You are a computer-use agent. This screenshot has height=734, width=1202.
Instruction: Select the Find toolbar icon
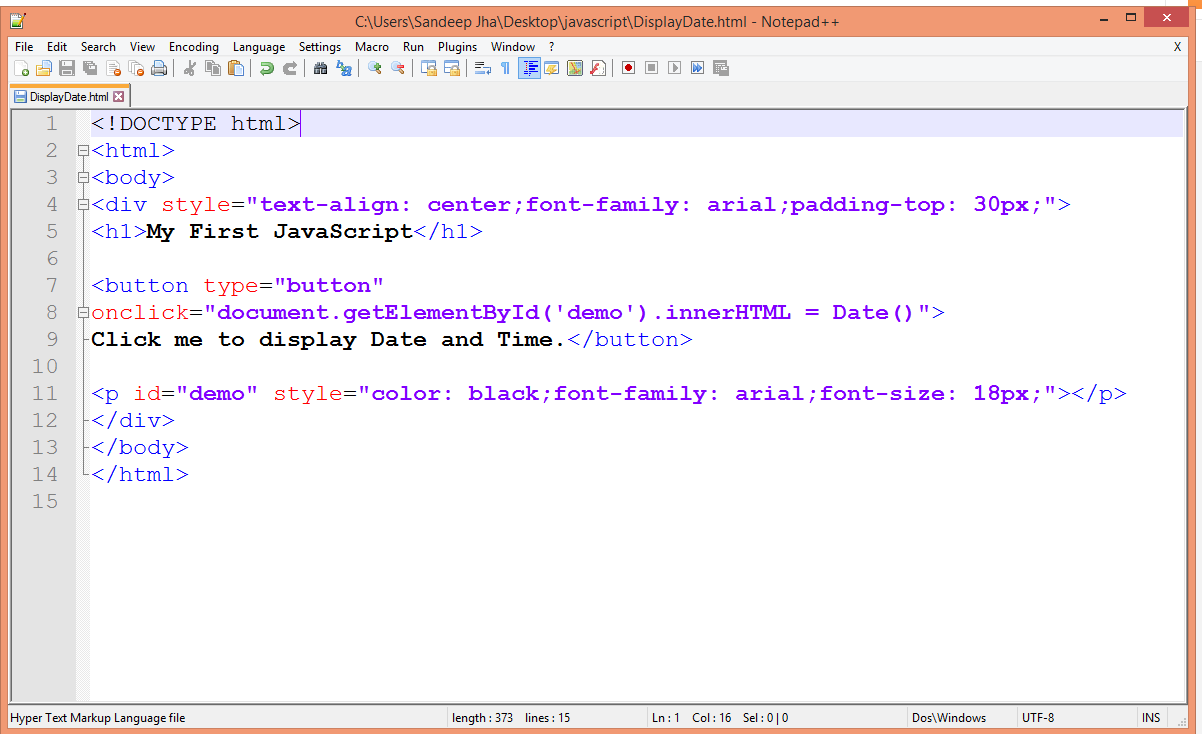pyautogui.click(x=320, y=68)
